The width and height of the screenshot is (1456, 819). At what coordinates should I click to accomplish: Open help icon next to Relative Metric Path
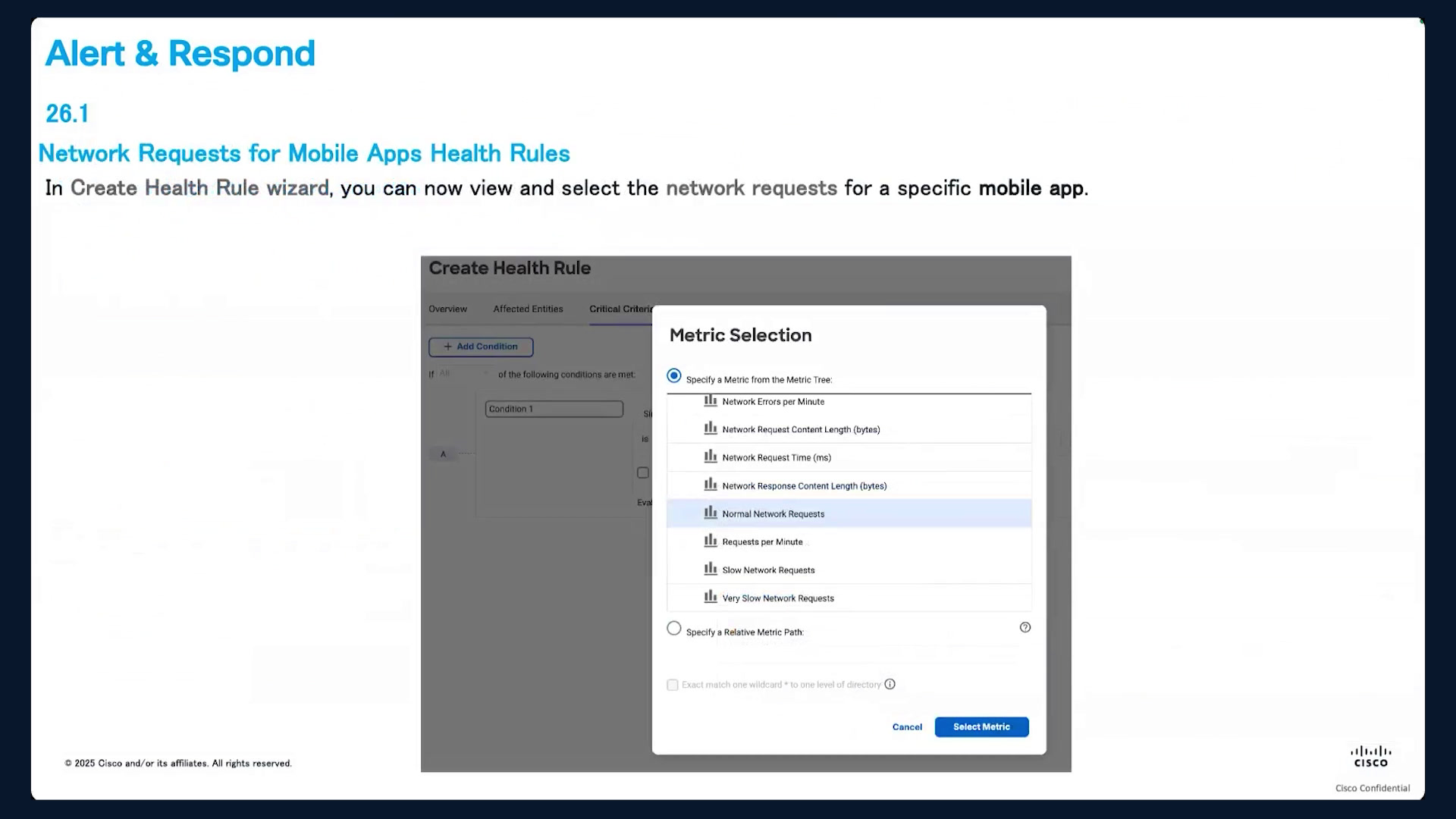1025,627
